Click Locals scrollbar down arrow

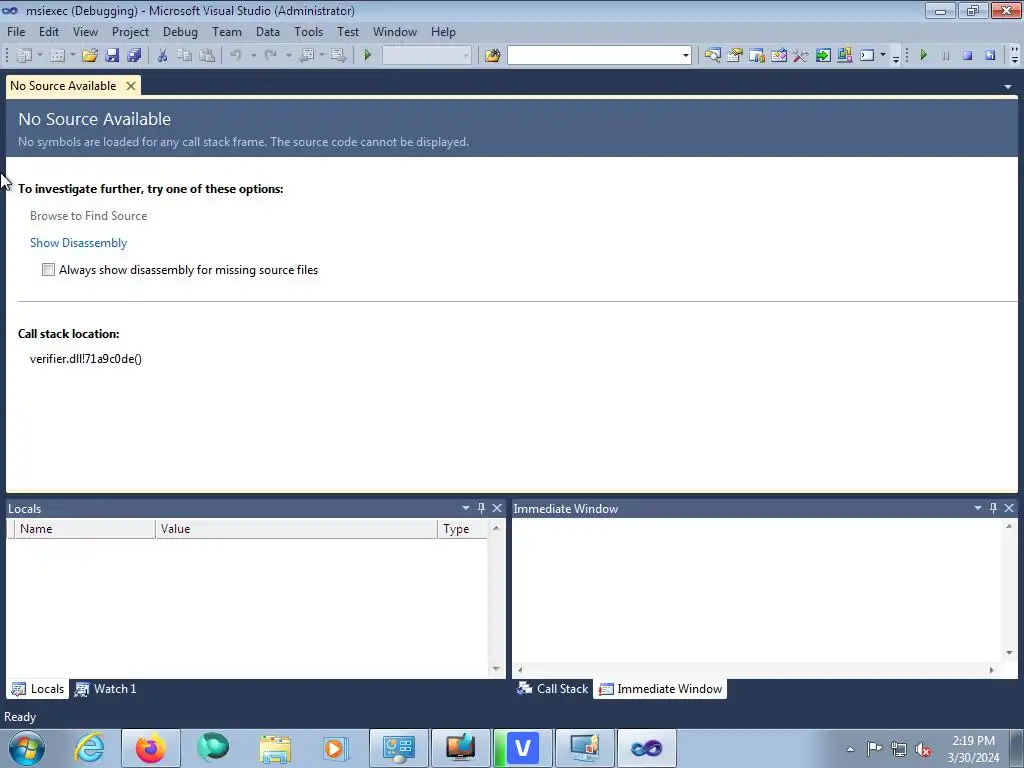pos(496,669)
